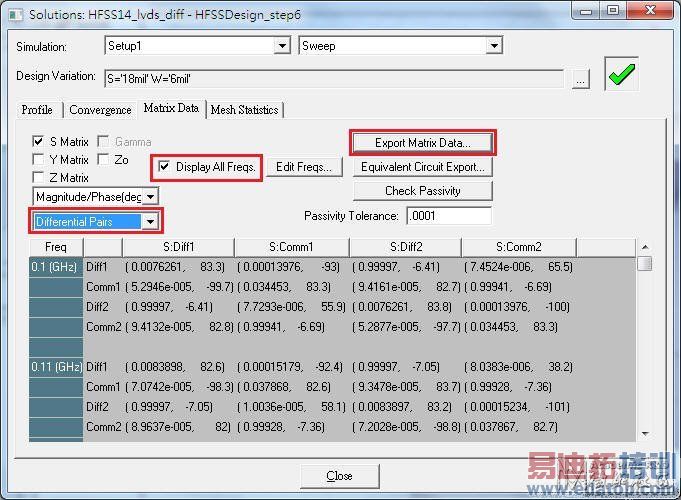
Task: Close the Solutions dialog with Close button
Action: pos(339,476)
